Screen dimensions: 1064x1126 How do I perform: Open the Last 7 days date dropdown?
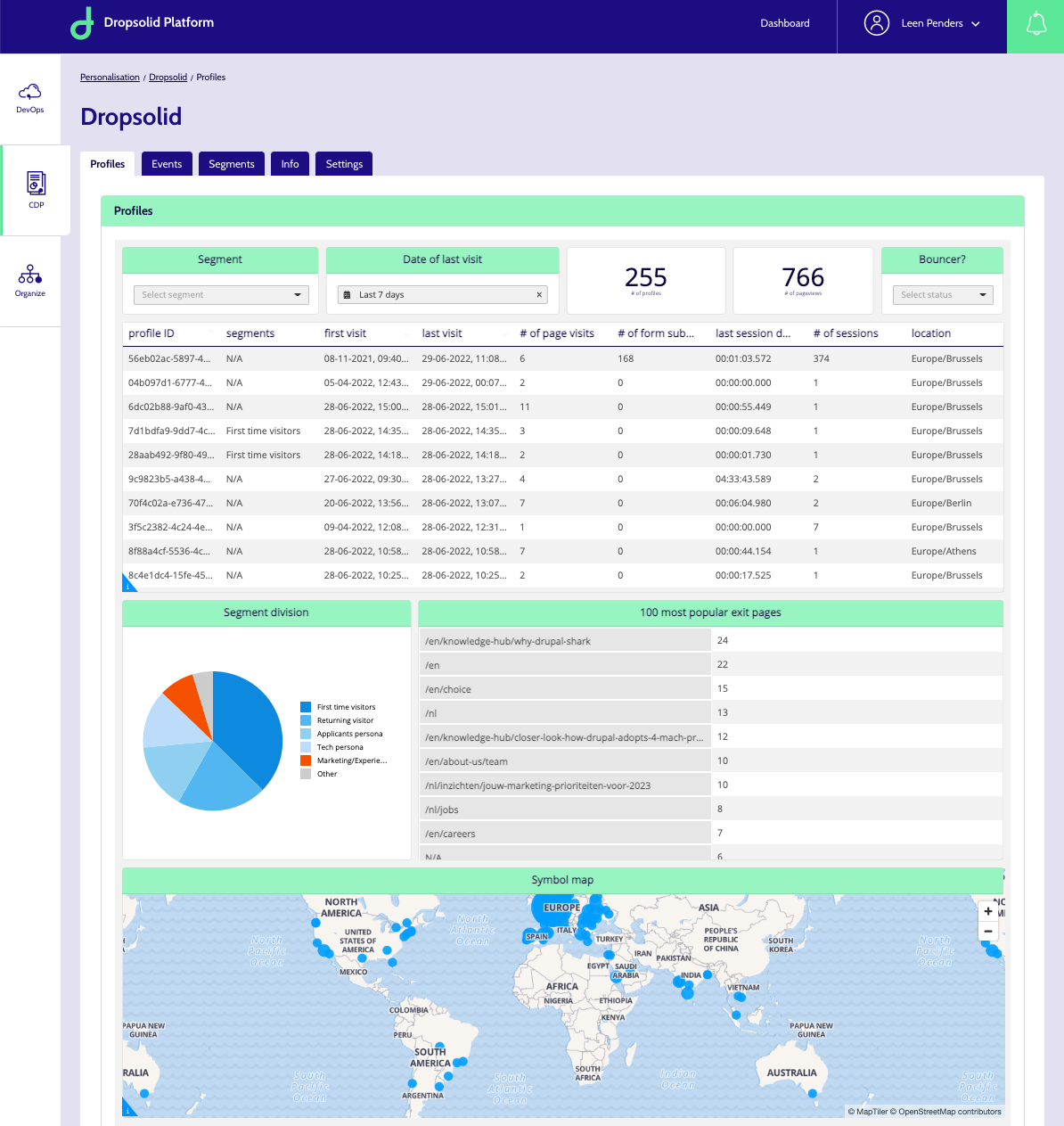(x=442, y=295)
